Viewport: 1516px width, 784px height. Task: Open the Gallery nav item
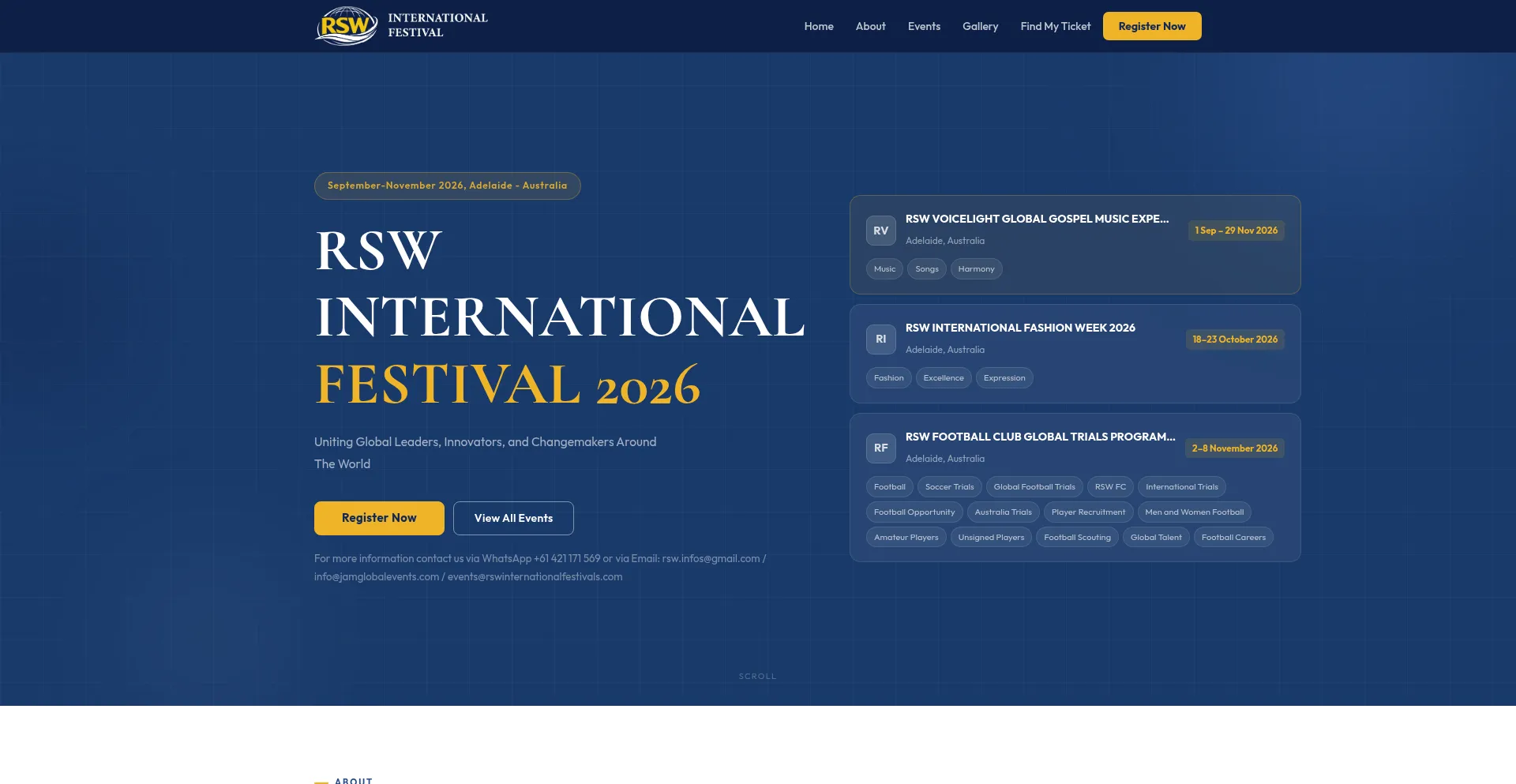click(980, 26)
